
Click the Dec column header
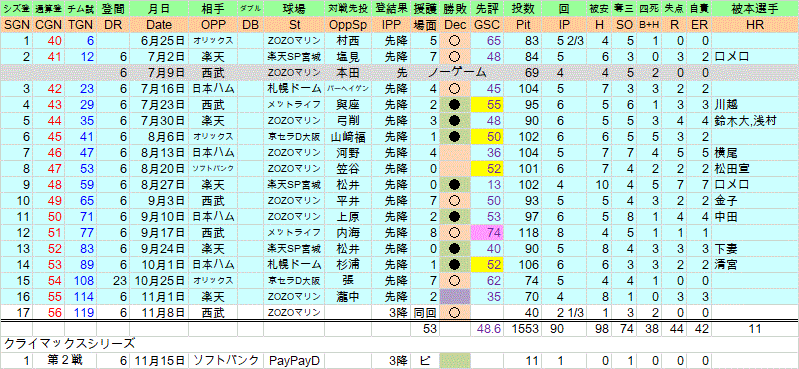[455, 24]
